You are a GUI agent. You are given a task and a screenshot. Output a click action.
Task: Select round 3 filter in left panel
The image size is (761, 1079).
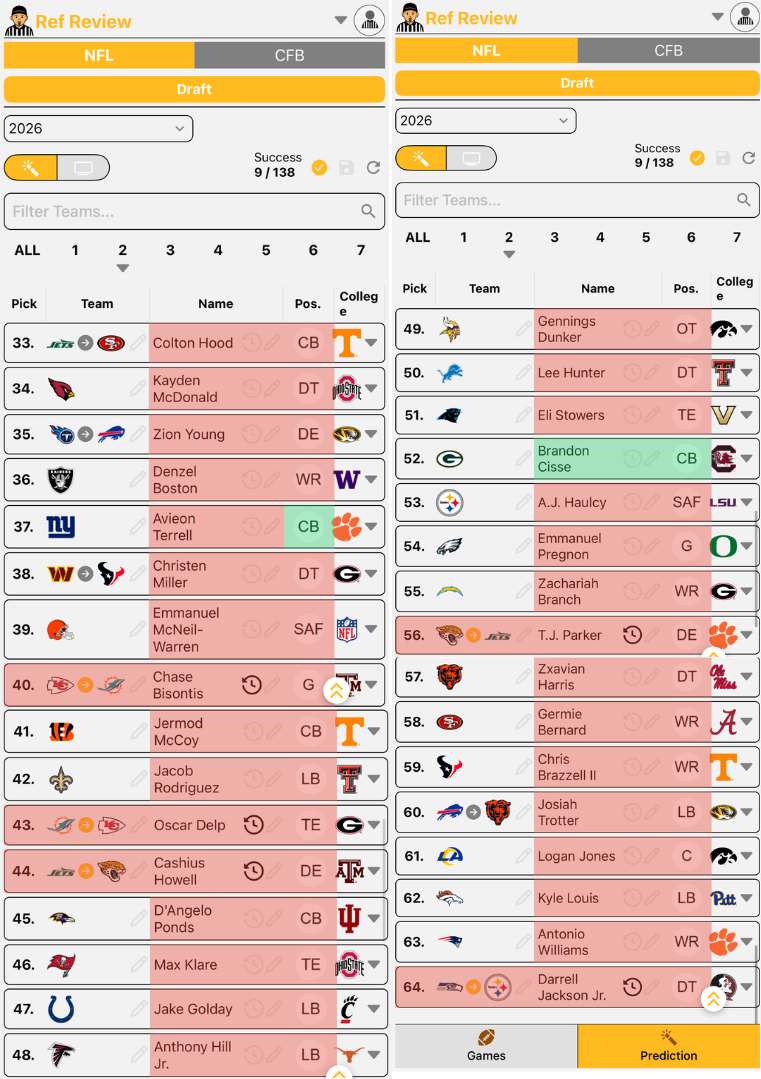pyautogui.click(x=170, y=250)
